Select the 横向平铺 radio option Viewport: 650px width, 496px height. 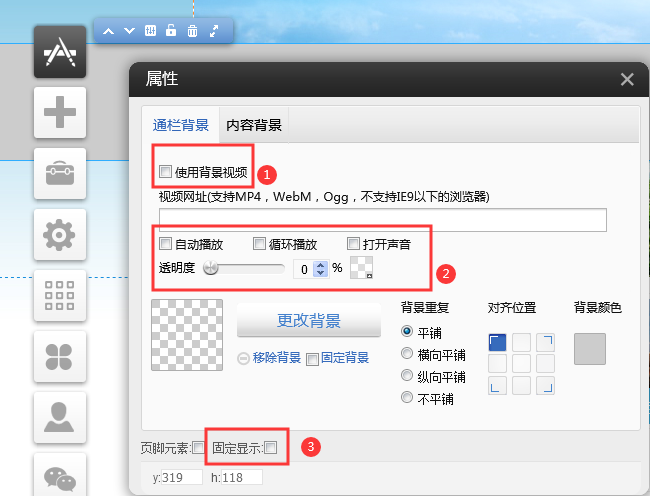407,354
